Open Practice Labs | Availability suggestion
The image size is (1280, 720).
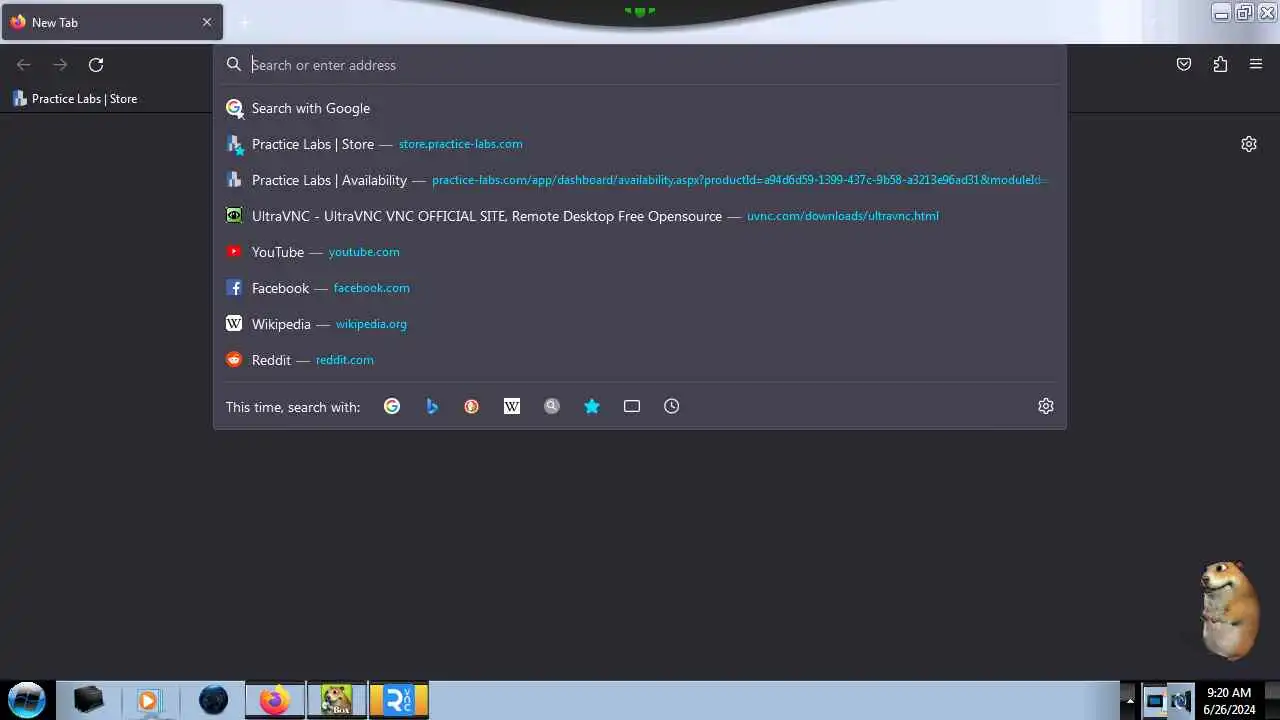(640, 180)
